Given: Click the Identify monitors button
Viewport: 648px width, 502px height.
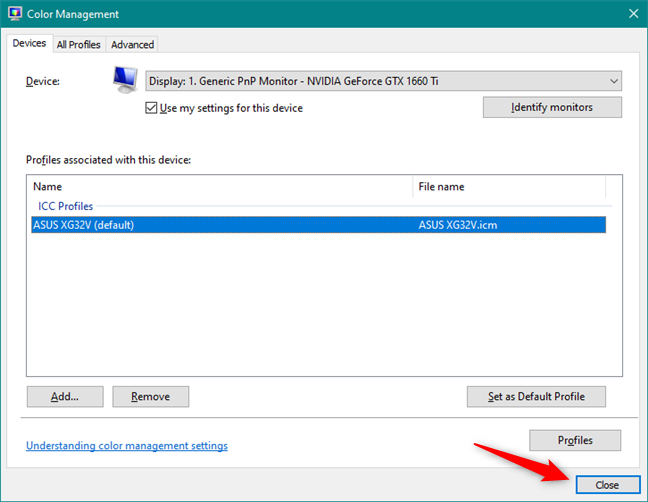Looking at the screenshot, I should click(552, 107).
